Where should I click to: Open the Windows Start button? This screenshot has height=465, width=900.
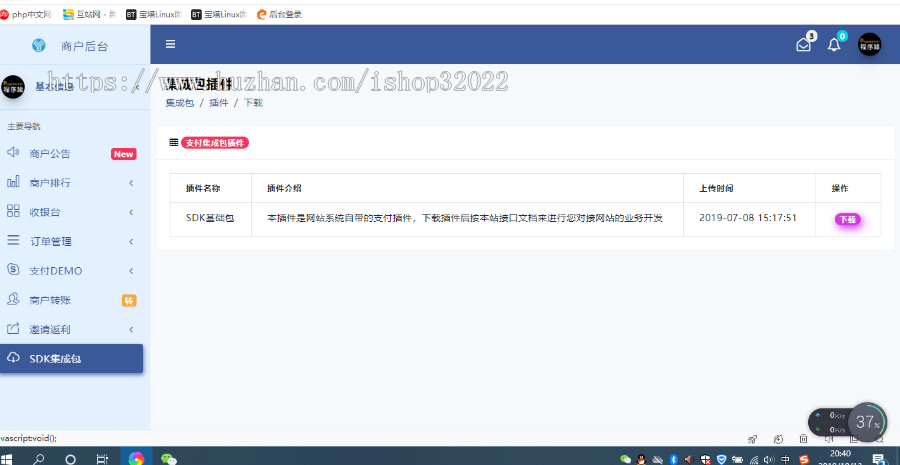[8, 459]
